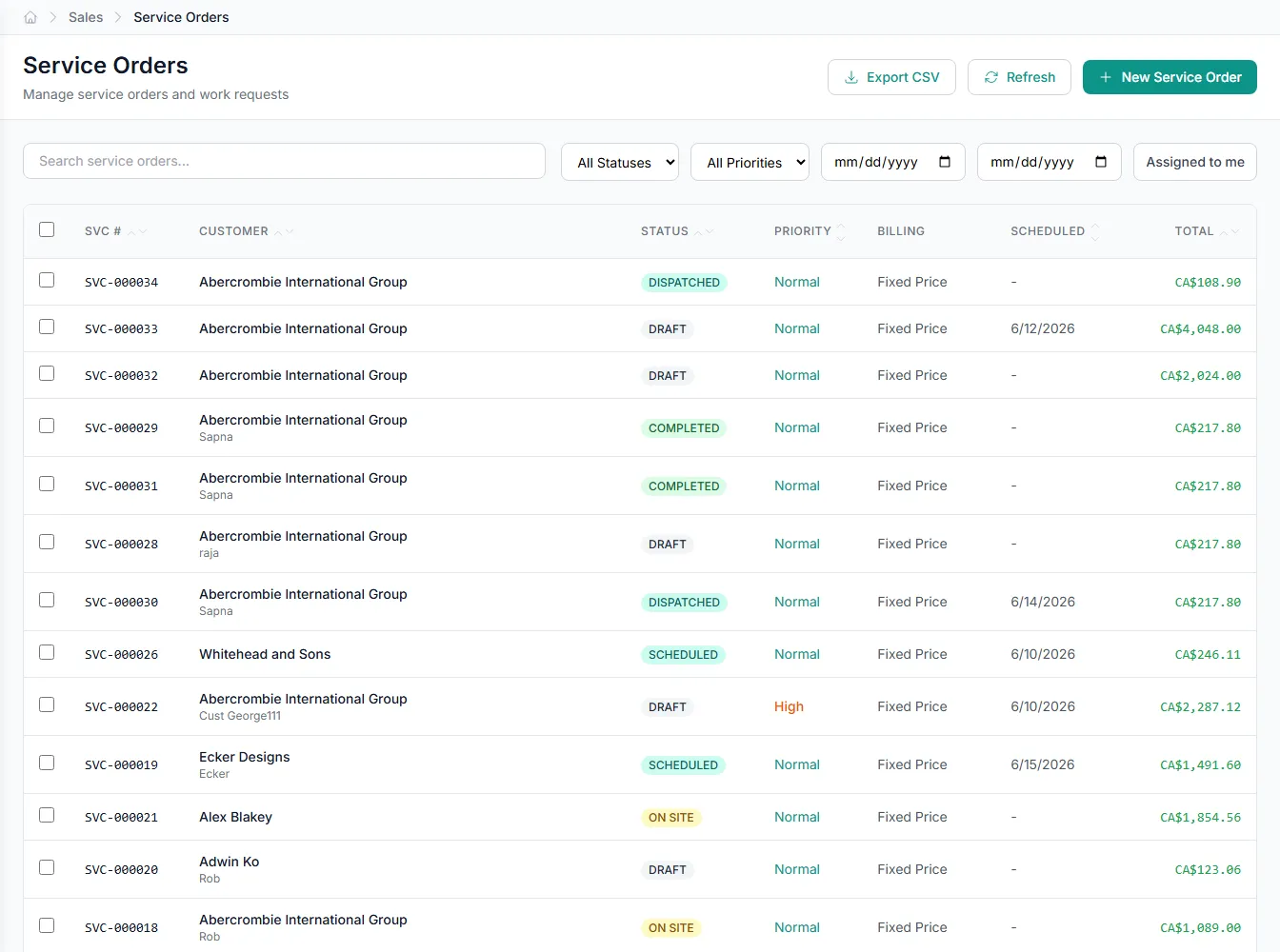Viewport: 1280px width, 952px height.
Task: Click the High priority on SVC-000022
Action: pyautogui.click(x=789, y=706)
